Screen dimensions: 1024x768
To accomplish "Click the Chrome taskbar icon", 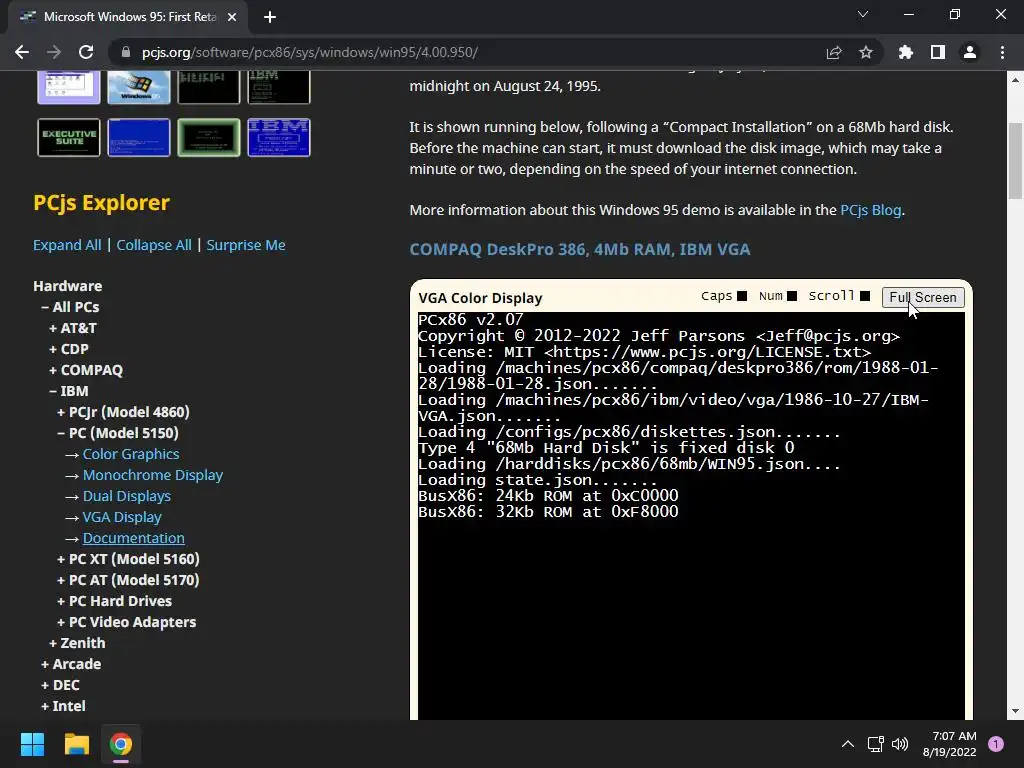I will coord(121,744).
